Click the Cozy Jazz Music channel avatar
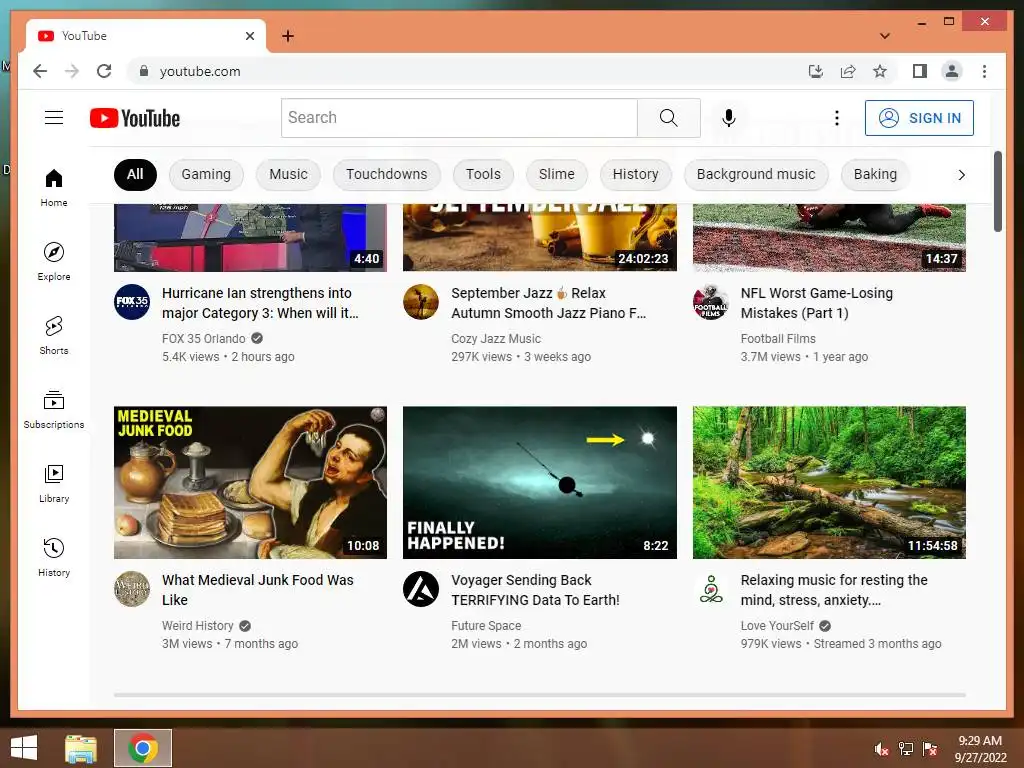 point(421,302)
